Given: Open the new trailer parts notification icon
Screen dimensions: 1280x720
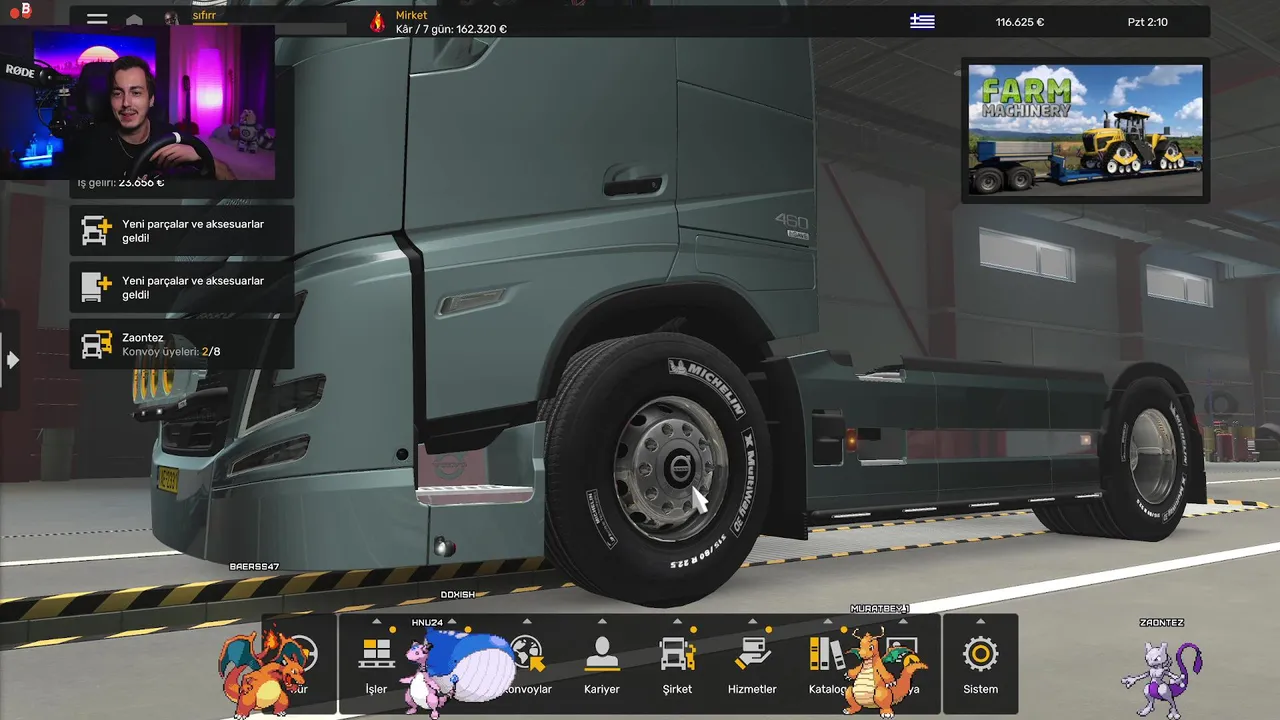Looking at the screenshot, I should tap(97, 288).
